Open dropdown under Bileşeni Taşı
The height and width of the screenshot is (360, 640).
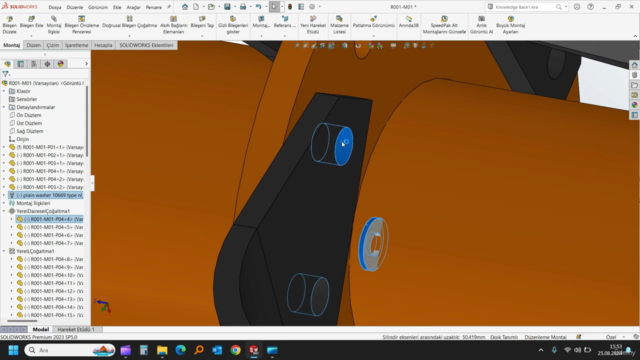click(x=202, y=36)
